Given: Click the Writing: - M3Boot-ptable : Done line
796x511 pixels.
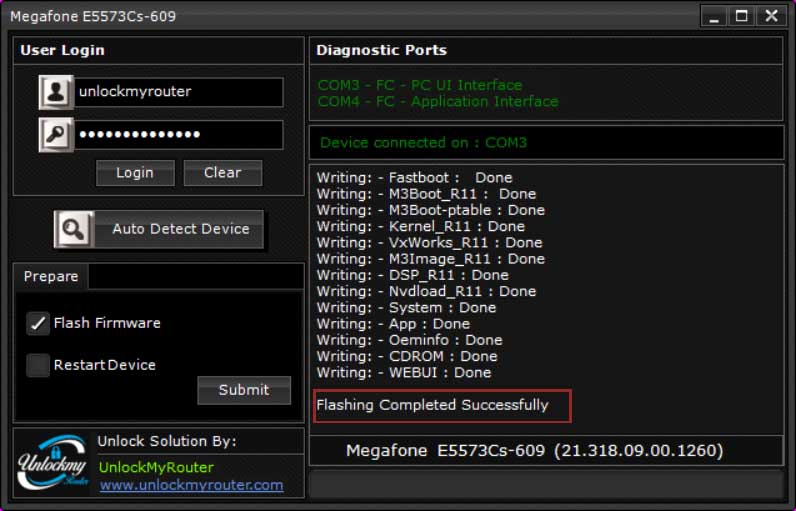Looking at the screenshot, I should pyautogui.click(x=430, y=210).
